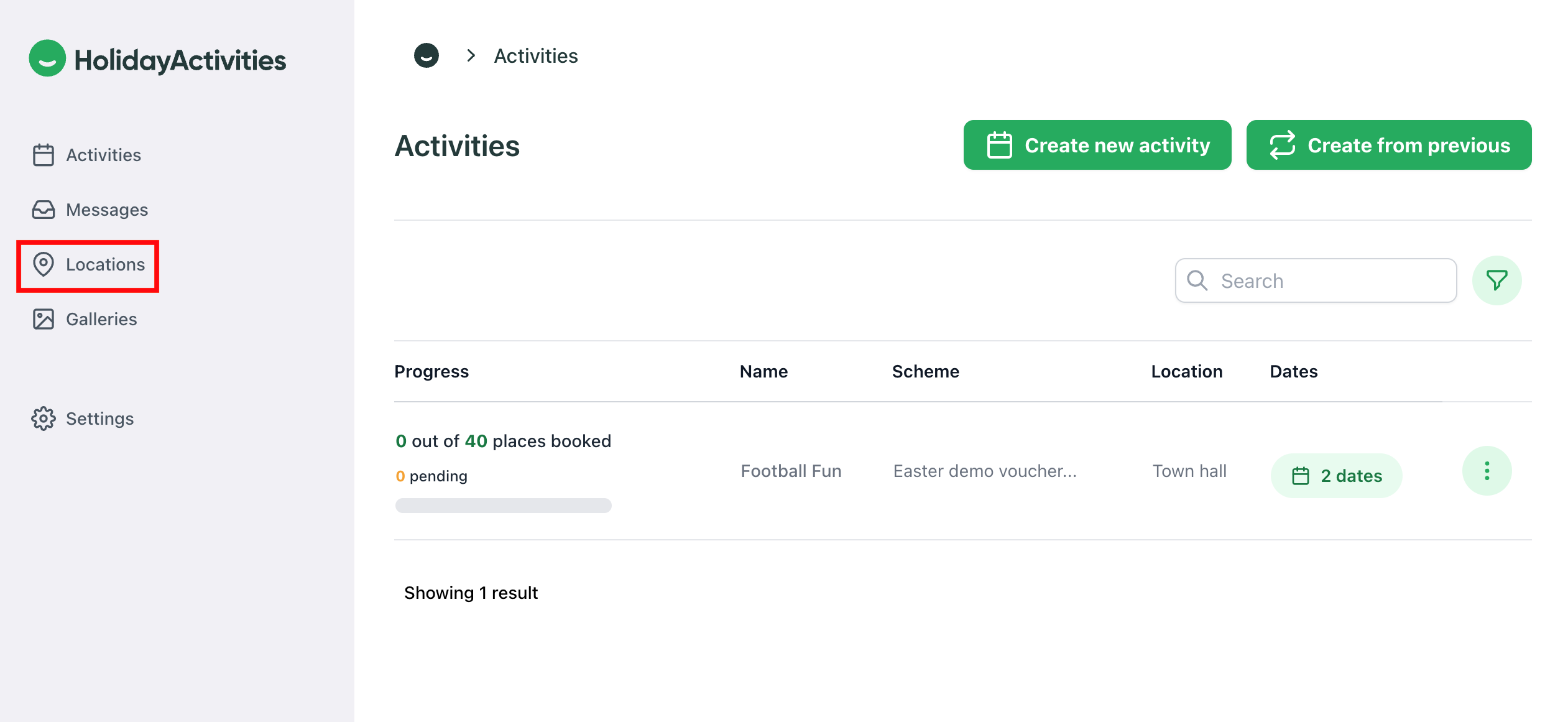Click the calendar icon beside Activities in sidebar
The width and height of the screenshot is (1568, 722).
(44, 155)
